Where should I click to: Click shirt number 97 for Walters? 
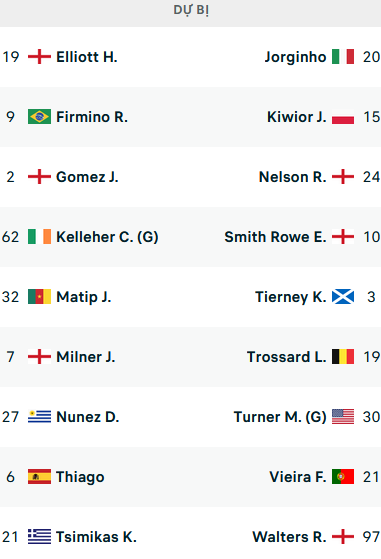371,537
